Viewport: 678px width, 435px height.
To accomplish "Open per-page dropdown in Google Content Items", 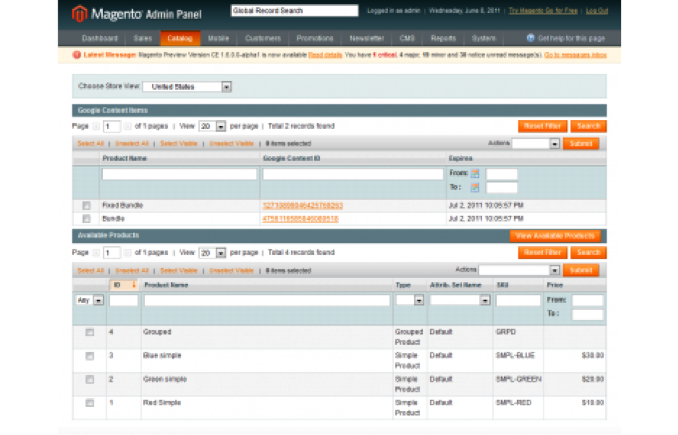I will (212, 126).
